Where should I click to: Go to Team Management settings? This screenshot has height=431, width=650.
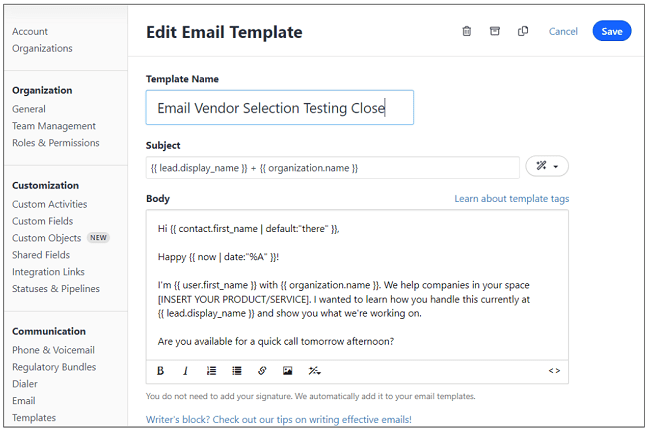pos(54,126)
